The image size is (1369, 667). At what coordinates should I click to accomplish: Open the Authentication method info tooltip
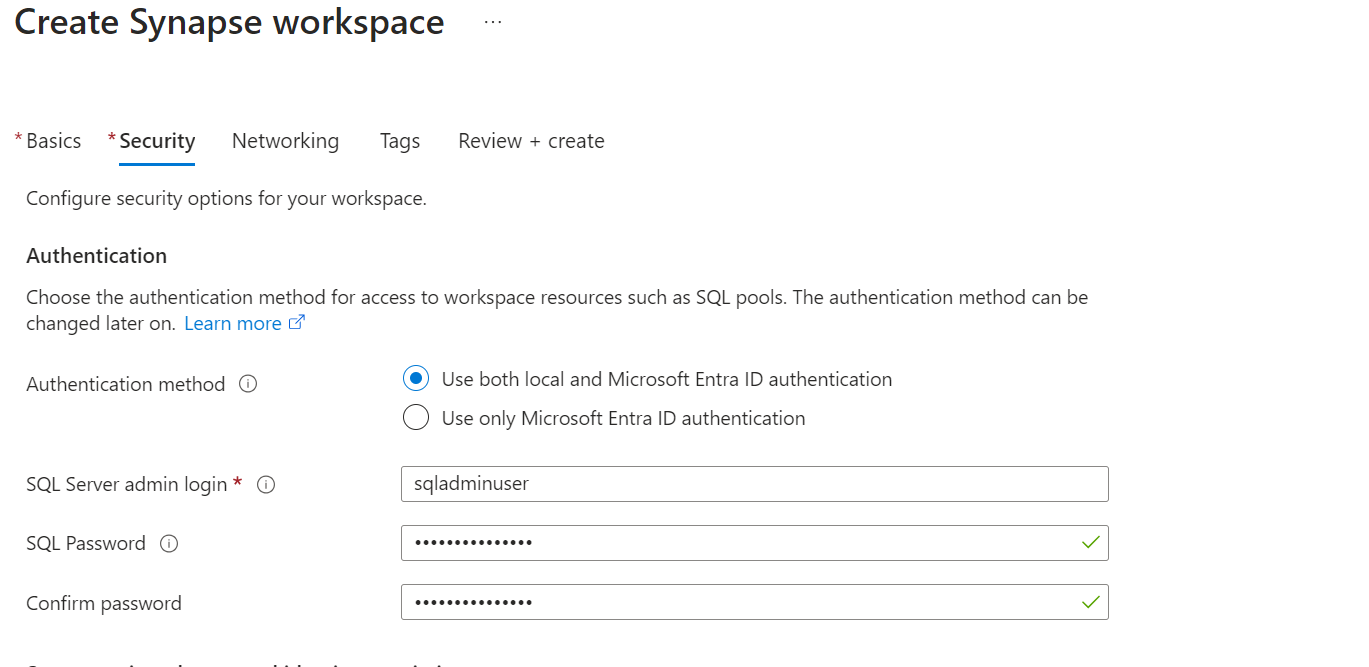click(x=247, y=384)
